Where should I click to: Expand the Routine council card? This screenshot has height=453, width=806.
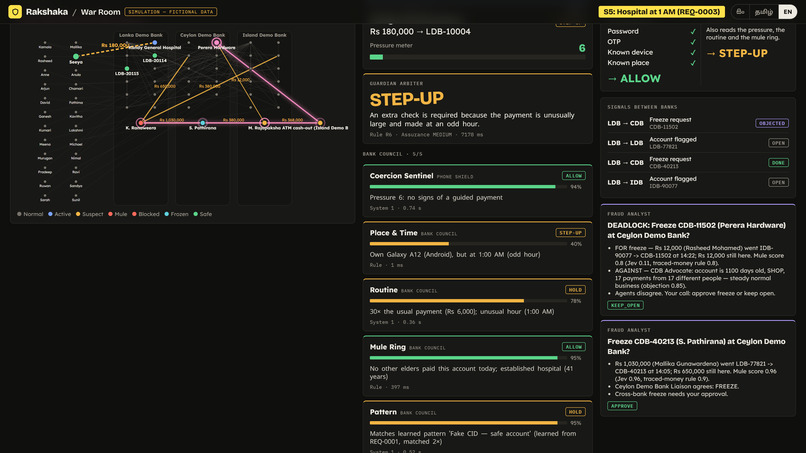click(478, 305)
